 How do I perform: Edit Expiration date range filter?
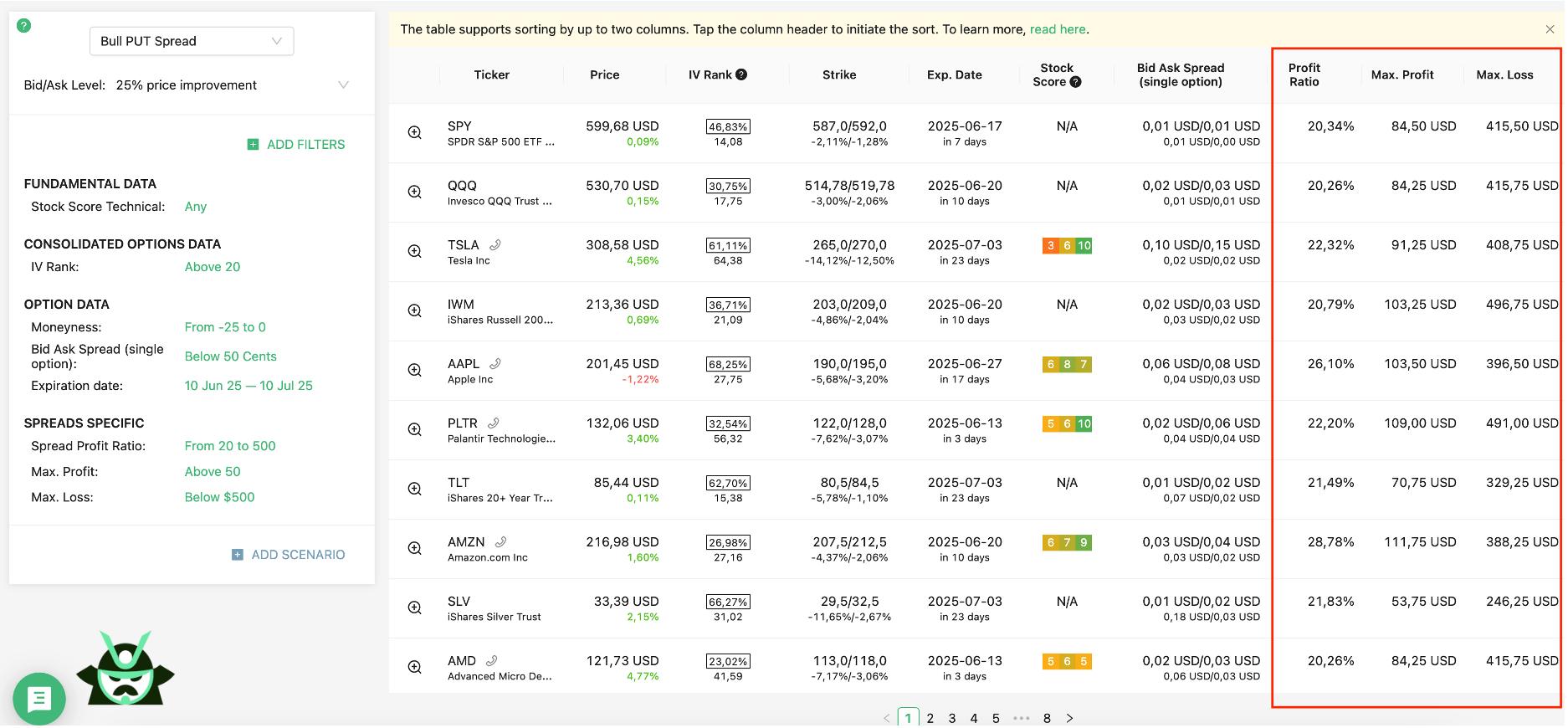tap(249, 386)
